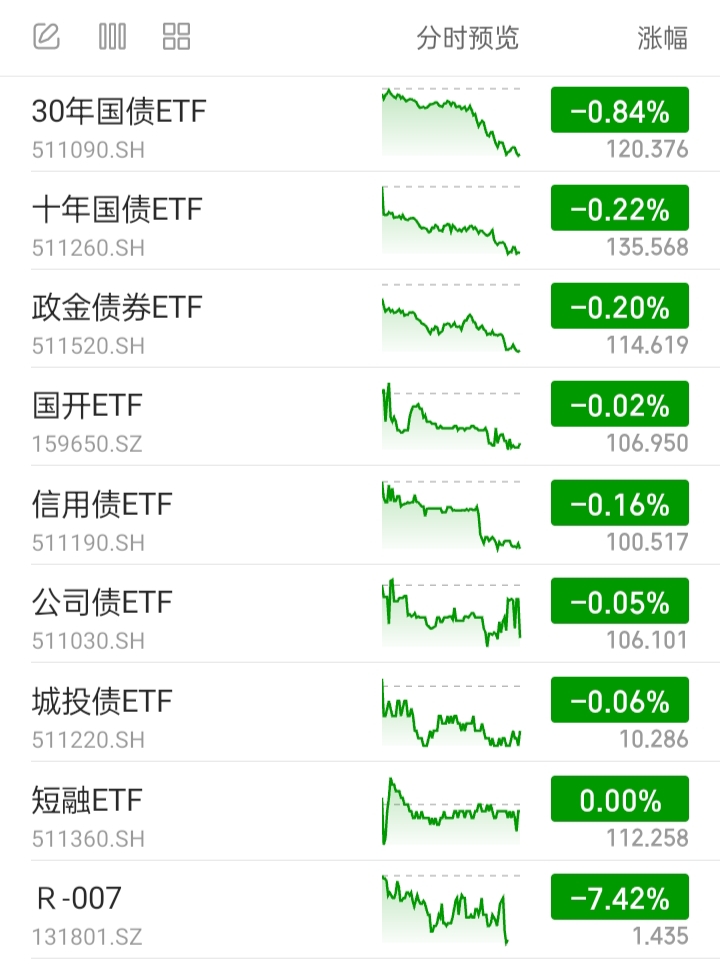Open the 信用债ETF details

click(x=360, y=516)
